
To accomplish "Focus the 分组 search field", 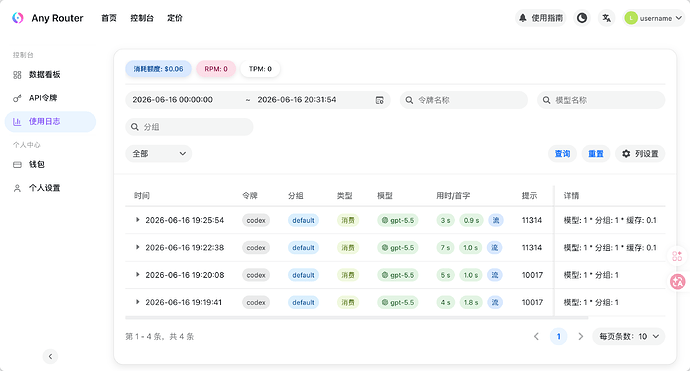I will (x=189, y=127).
